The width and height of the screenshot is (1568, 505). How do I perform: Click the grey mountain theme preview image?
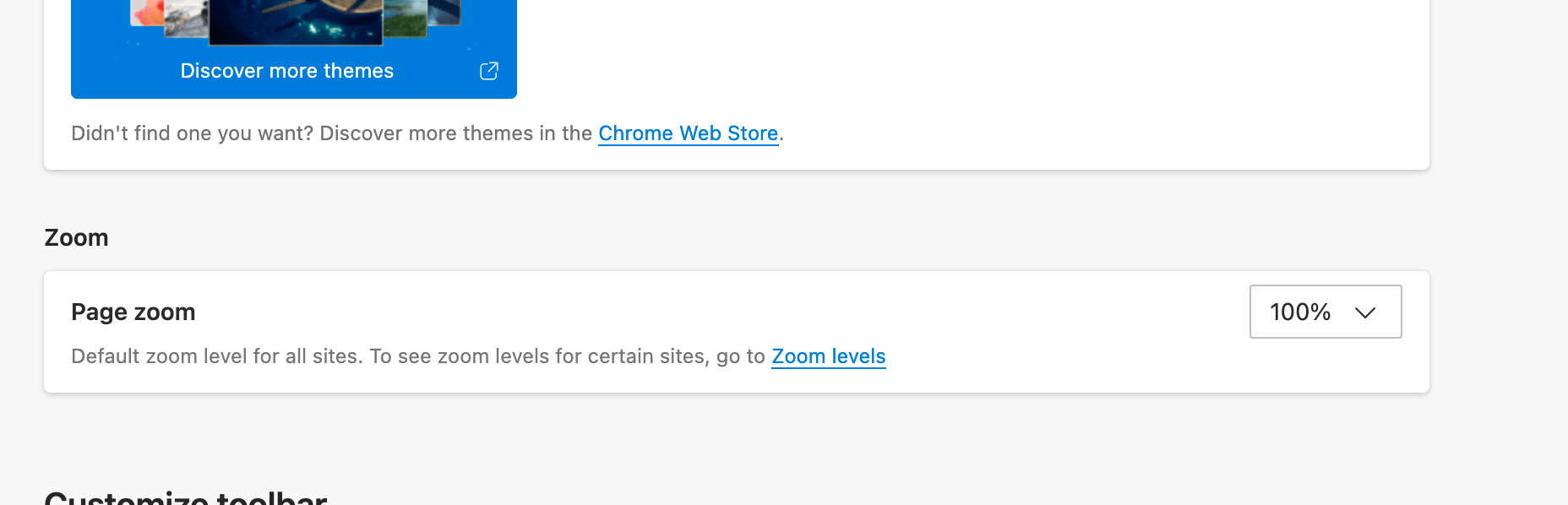point(186,19)
